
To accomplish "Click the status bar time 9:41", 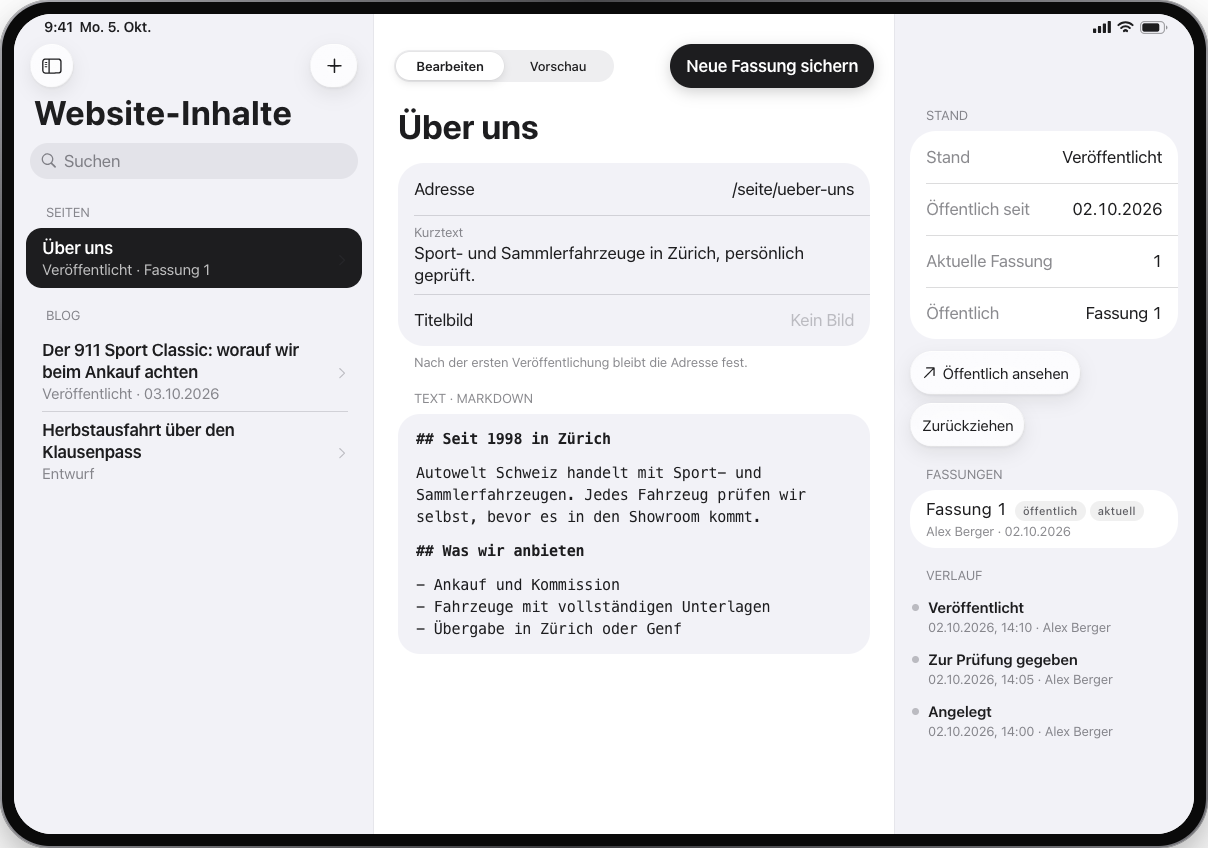I will [x=59, y=27].
